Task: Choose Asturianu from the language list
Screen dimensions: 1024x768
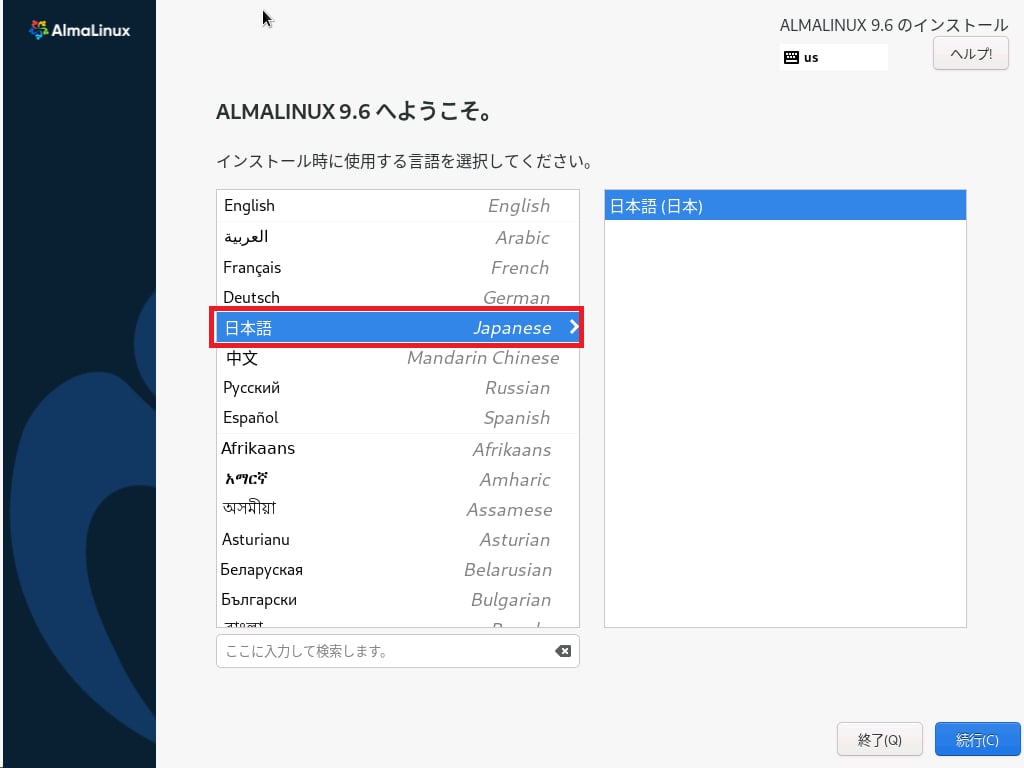Action: [x=397, y=540]
